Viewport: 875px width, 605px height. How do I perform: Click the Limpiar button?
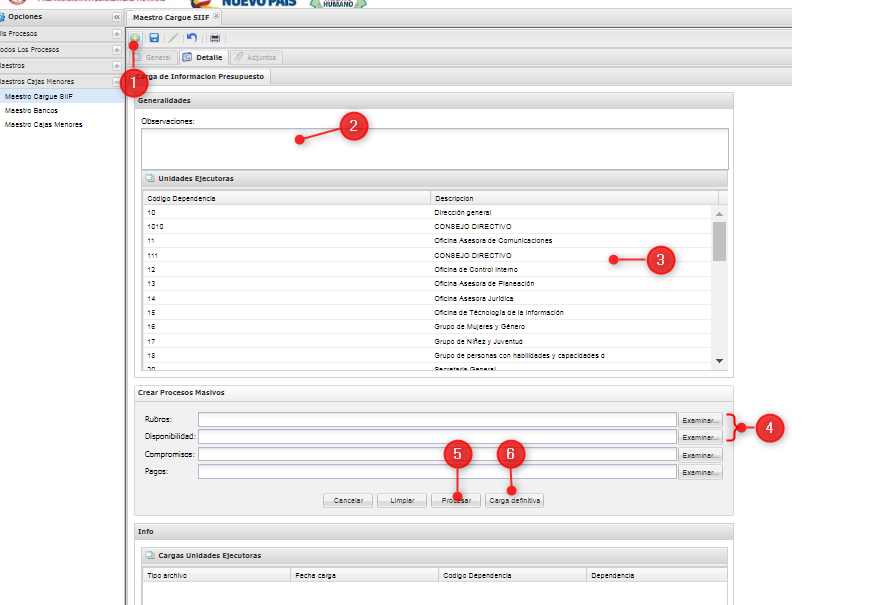401,500
